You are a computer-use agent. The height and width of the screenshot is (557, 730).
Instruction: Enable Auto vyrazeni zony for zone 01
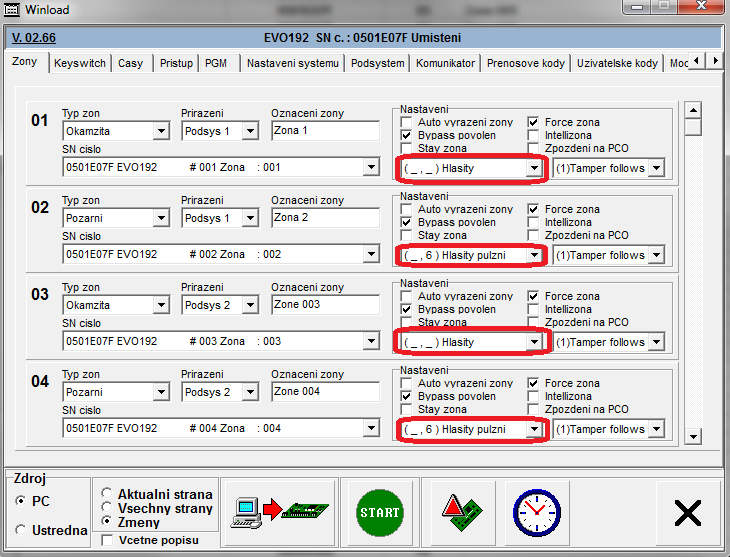[x=407, y=122]
